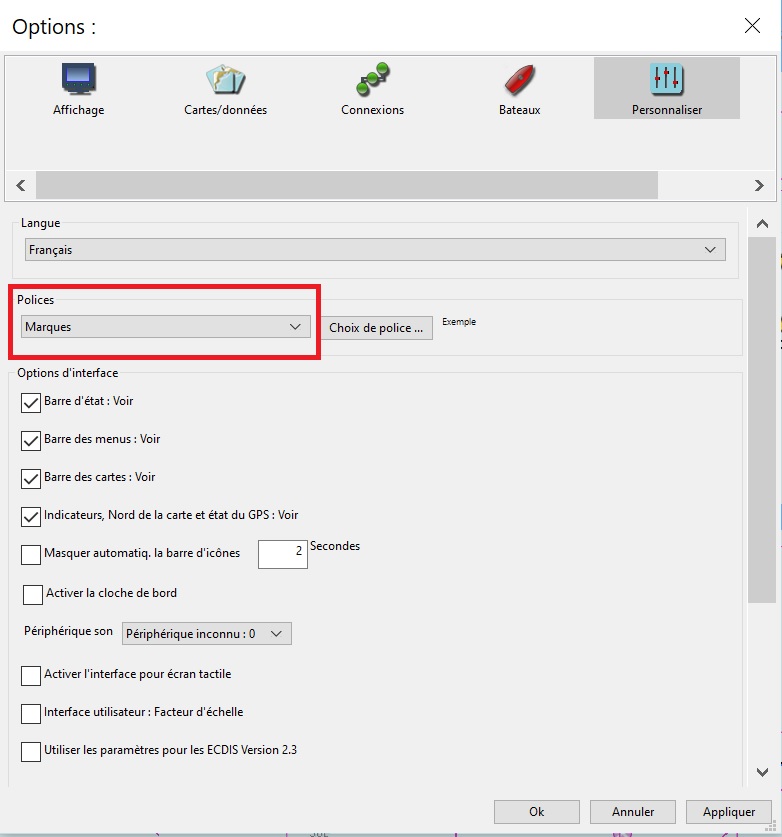Select the Cartes/données charts icon

click(x=225, y=80)
